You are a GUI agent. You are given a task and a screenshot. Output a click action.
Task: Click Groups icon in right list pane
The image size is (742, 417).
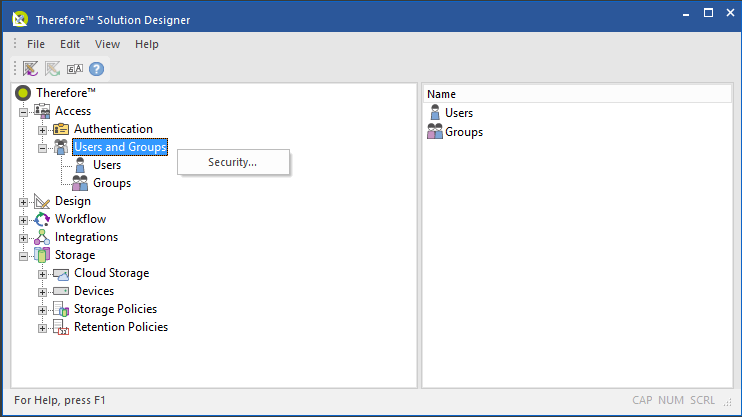click(x=435, y=132)
